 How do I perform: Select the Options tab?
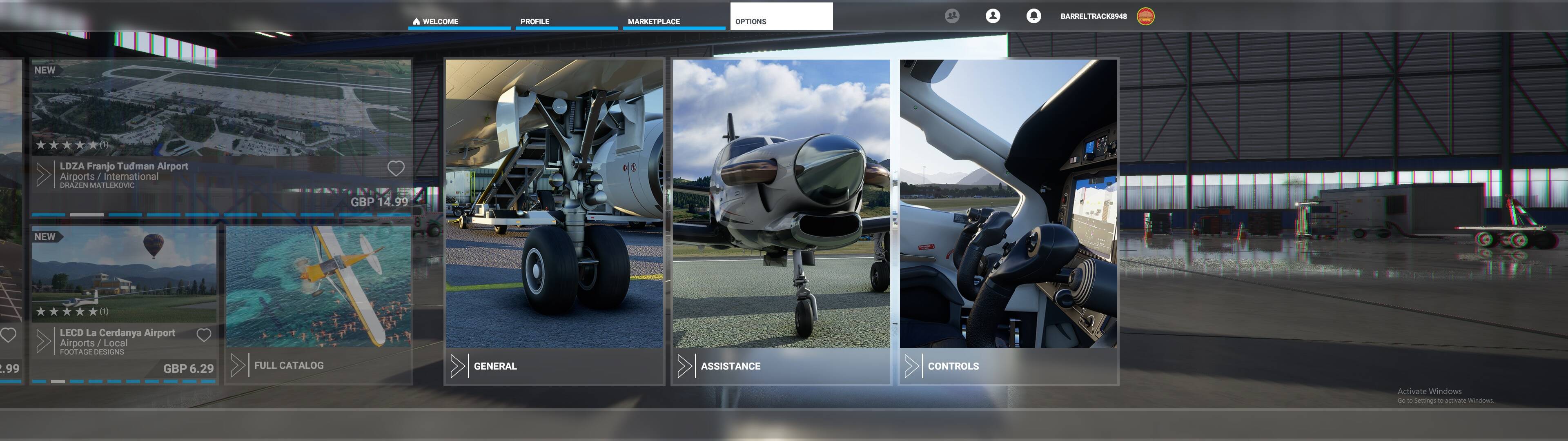click(782, 16)
